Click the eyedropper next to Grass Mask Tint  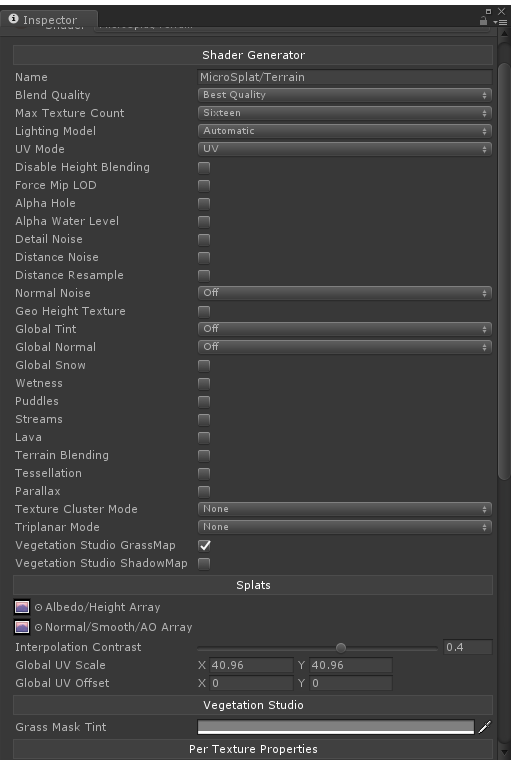[x=484, y=727]
